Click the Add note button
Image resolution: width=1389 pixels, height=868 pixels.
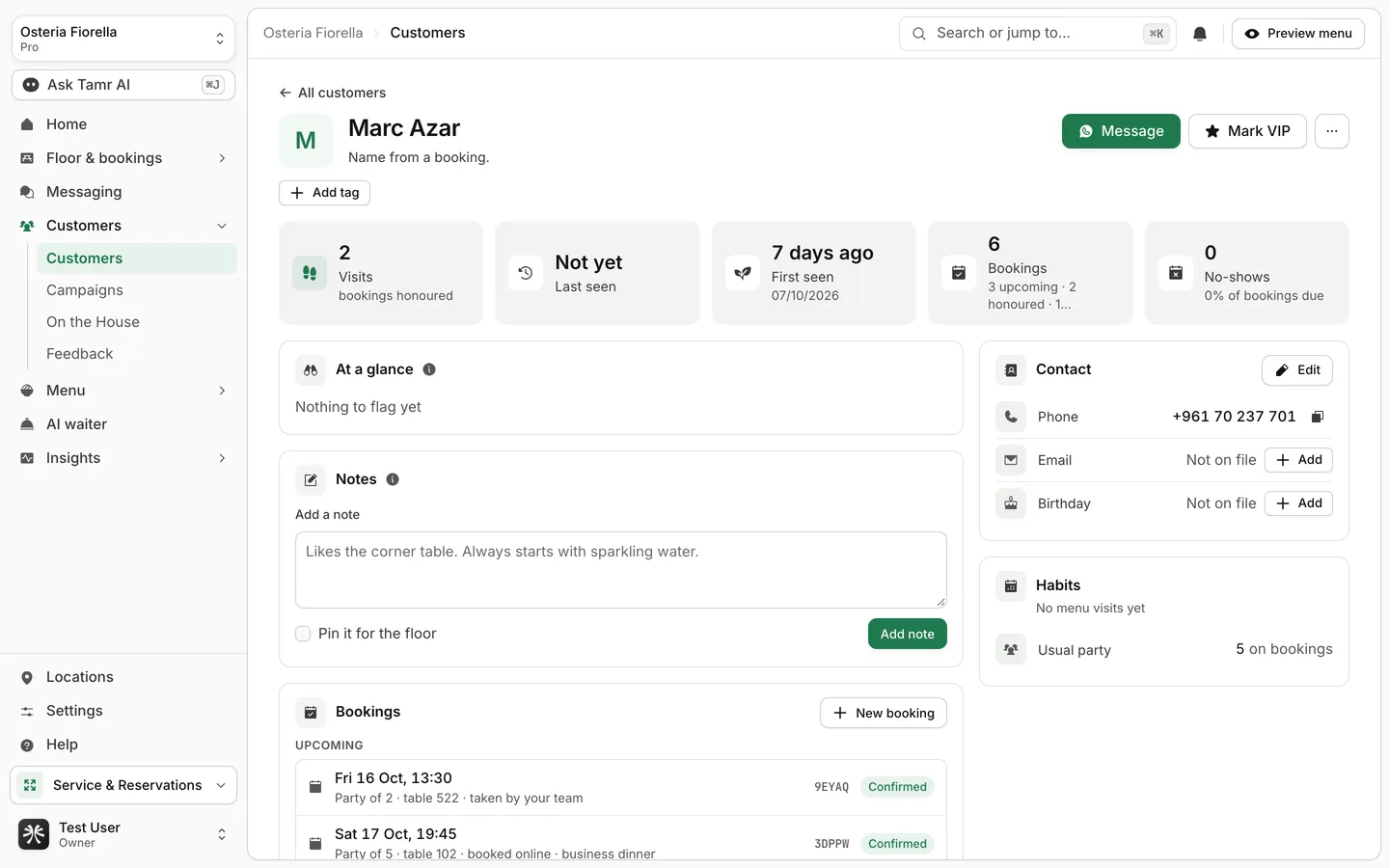click(908, 634)
